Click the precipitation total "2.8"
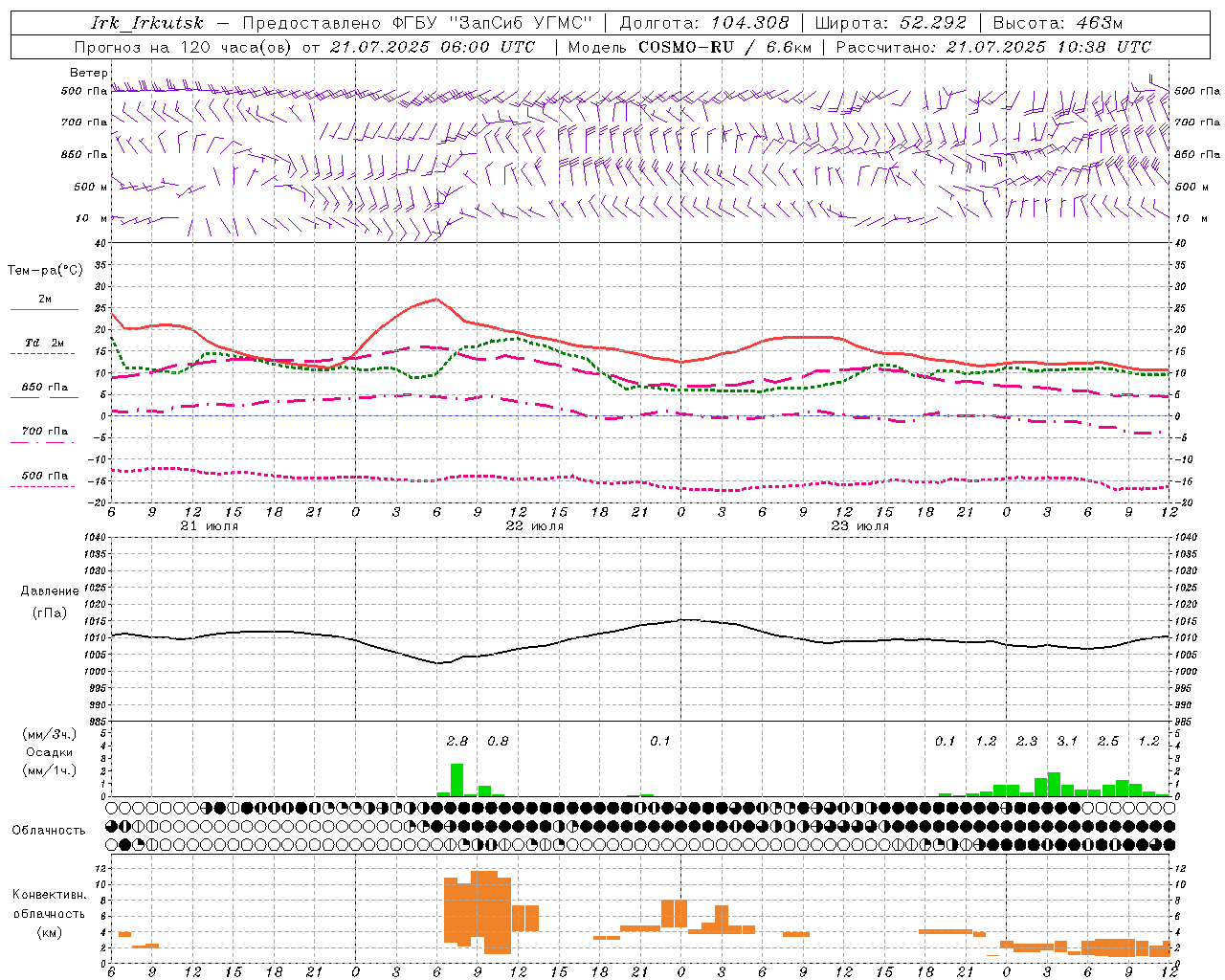 457,741
